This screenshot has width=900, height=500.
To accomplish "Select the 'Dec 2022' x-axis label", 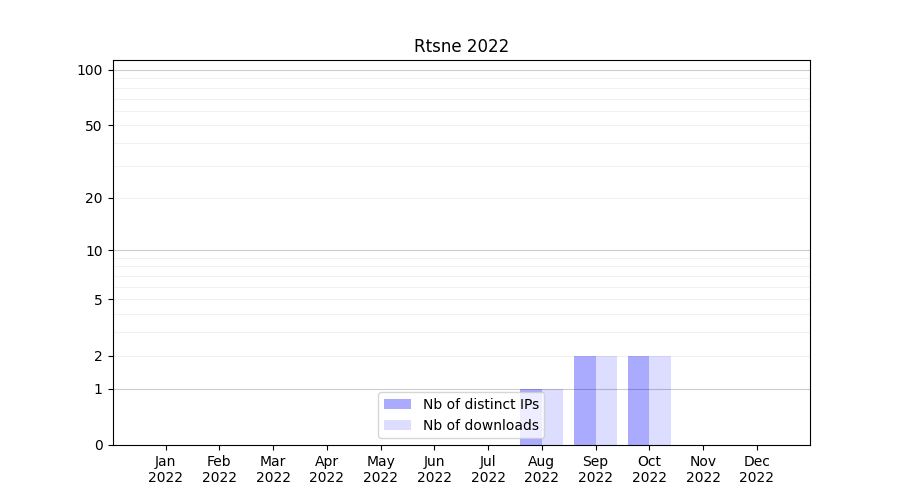I will 756,469.
